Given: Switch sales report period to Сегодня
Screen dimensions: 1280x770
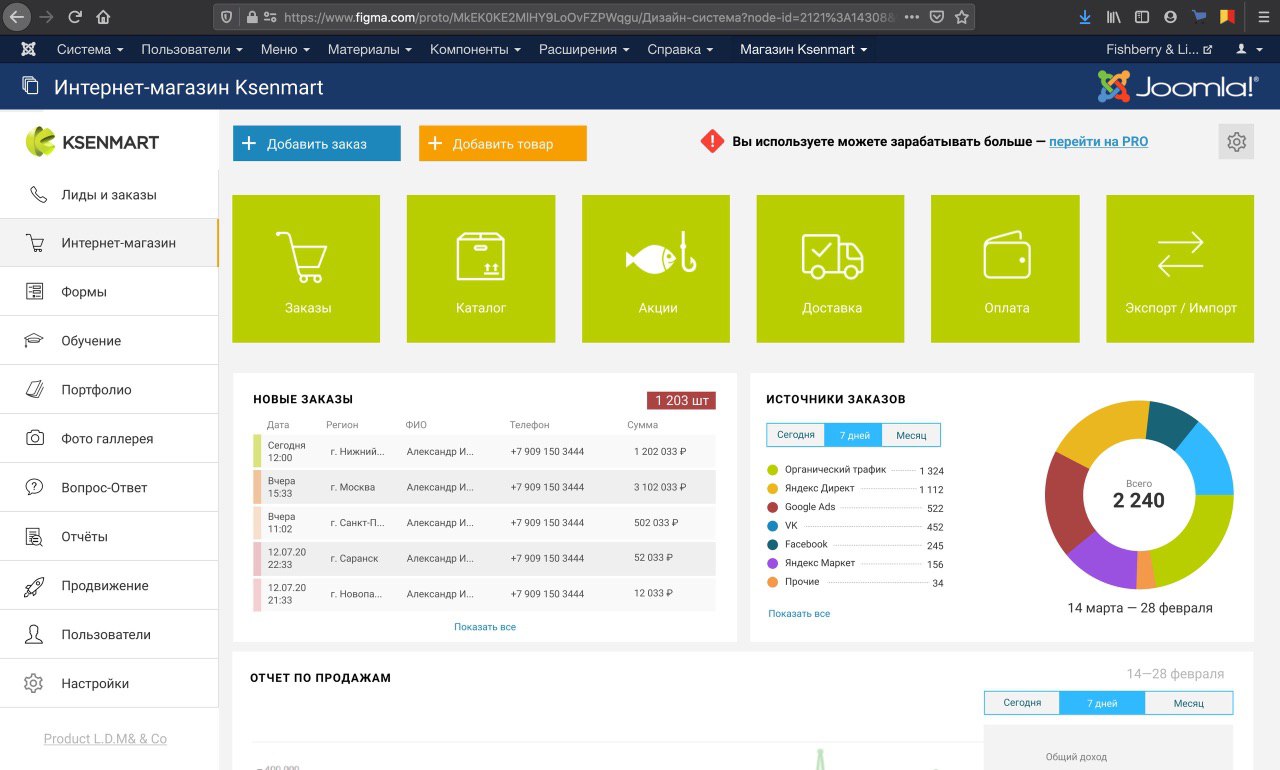Looking at the screenshot, I should [1022, 703].
